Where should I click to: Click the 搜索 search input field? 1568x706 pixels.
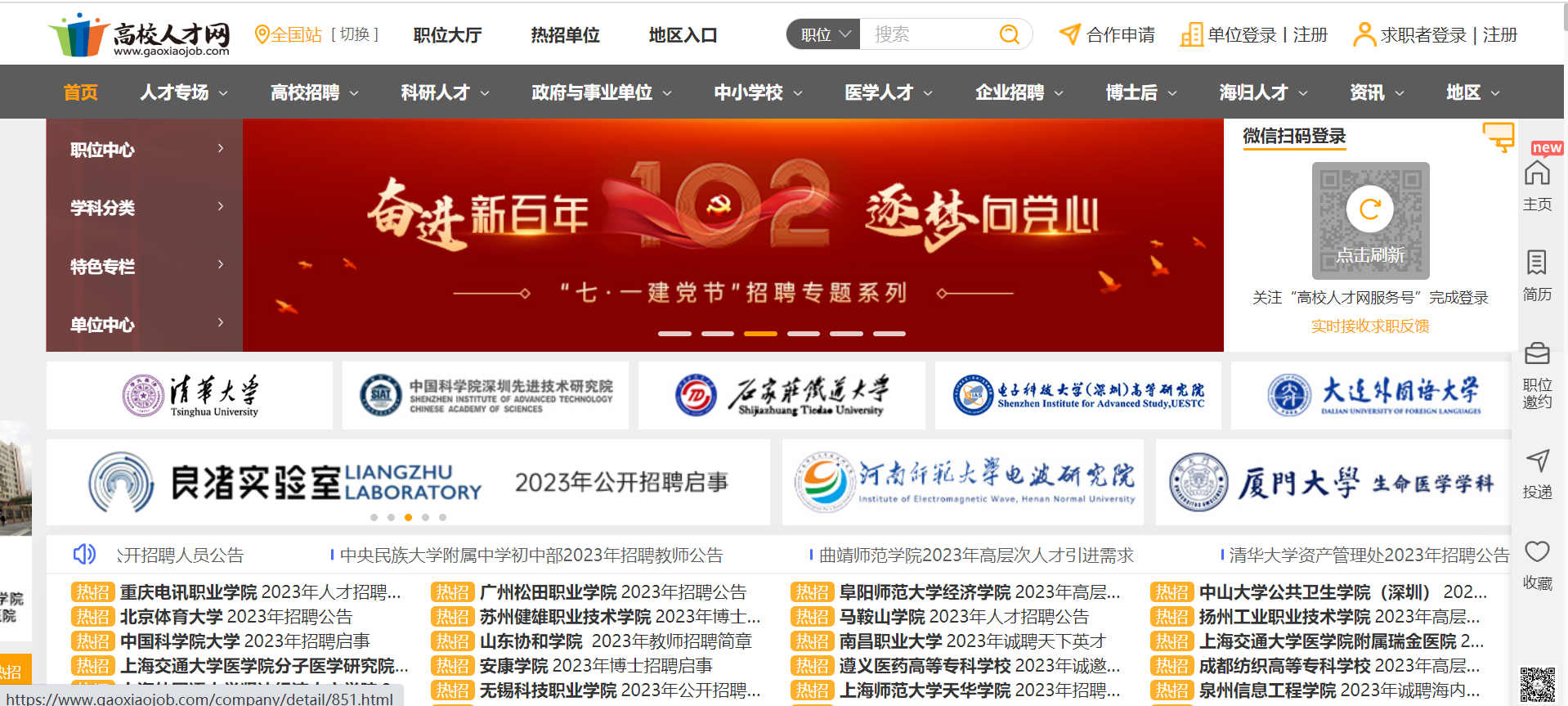[x=928, y=34]
